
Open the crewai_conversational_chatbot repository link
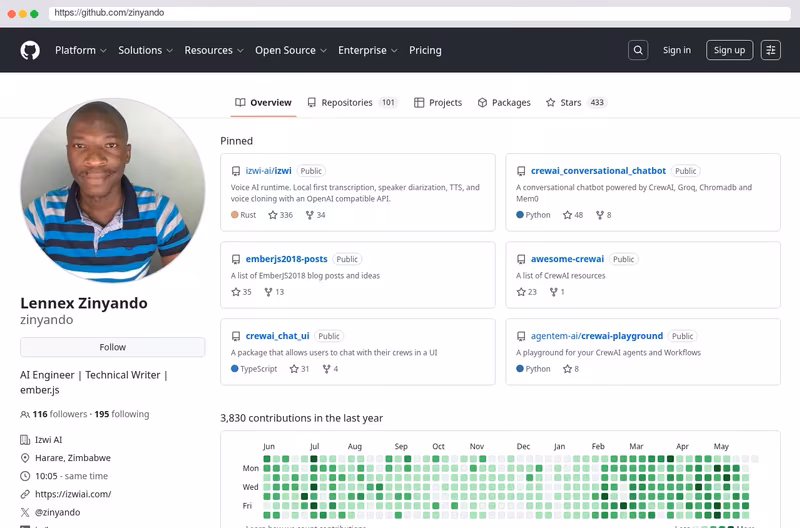[598, 171]
